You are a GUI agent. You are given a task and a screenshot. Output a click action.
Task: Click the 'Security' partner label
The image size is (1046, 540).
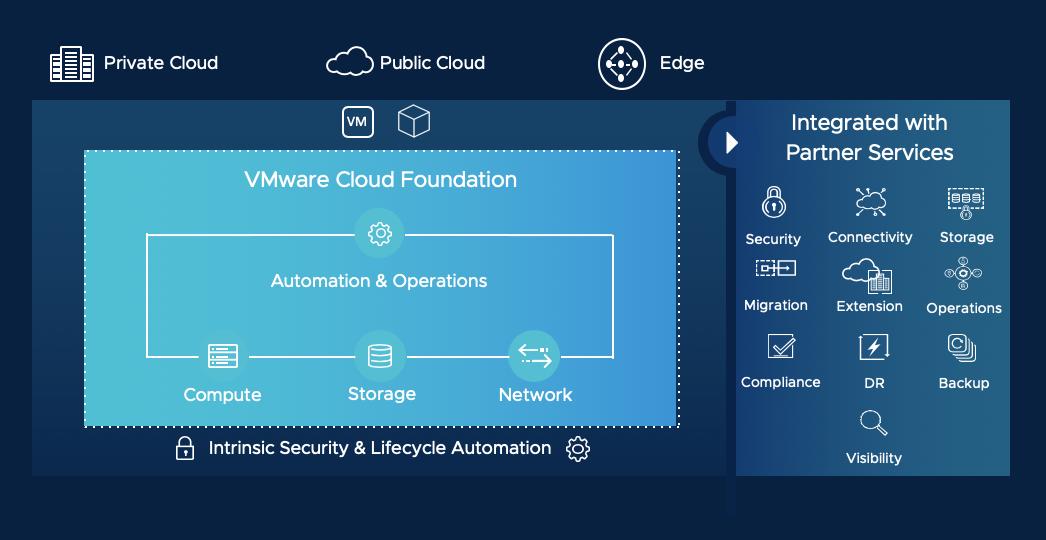773,239
